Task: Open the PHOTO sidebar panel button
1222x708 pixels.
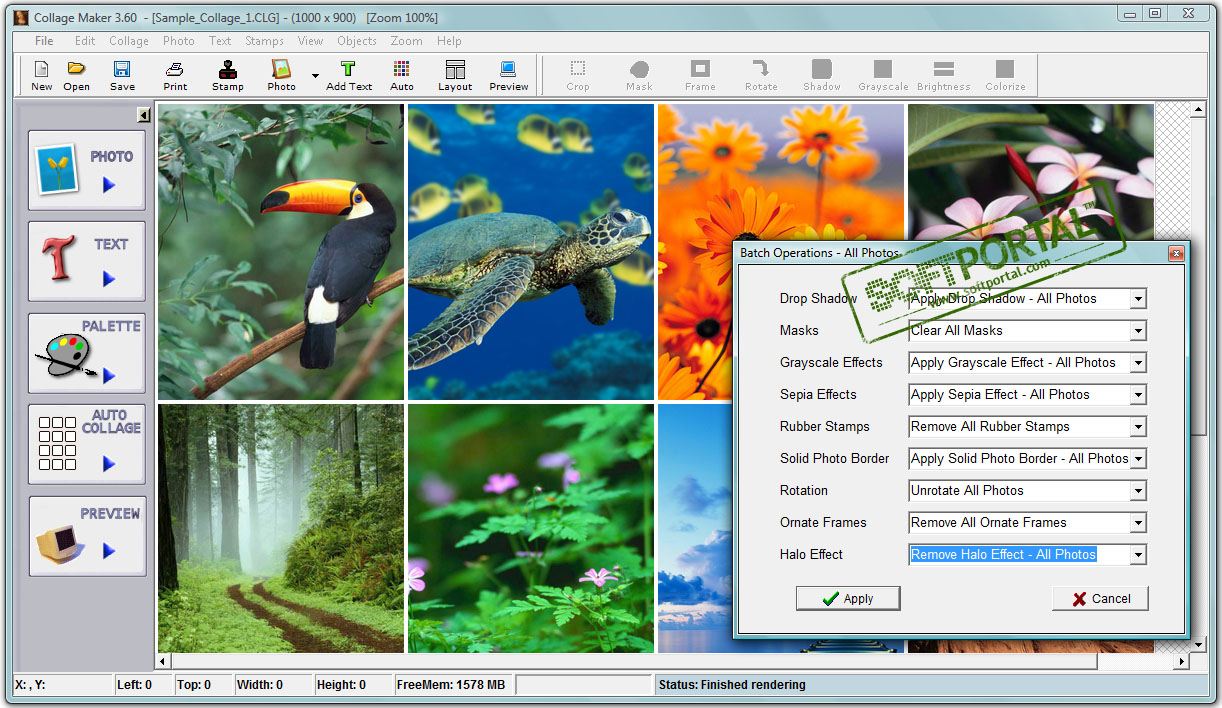Action: point(87,170)
